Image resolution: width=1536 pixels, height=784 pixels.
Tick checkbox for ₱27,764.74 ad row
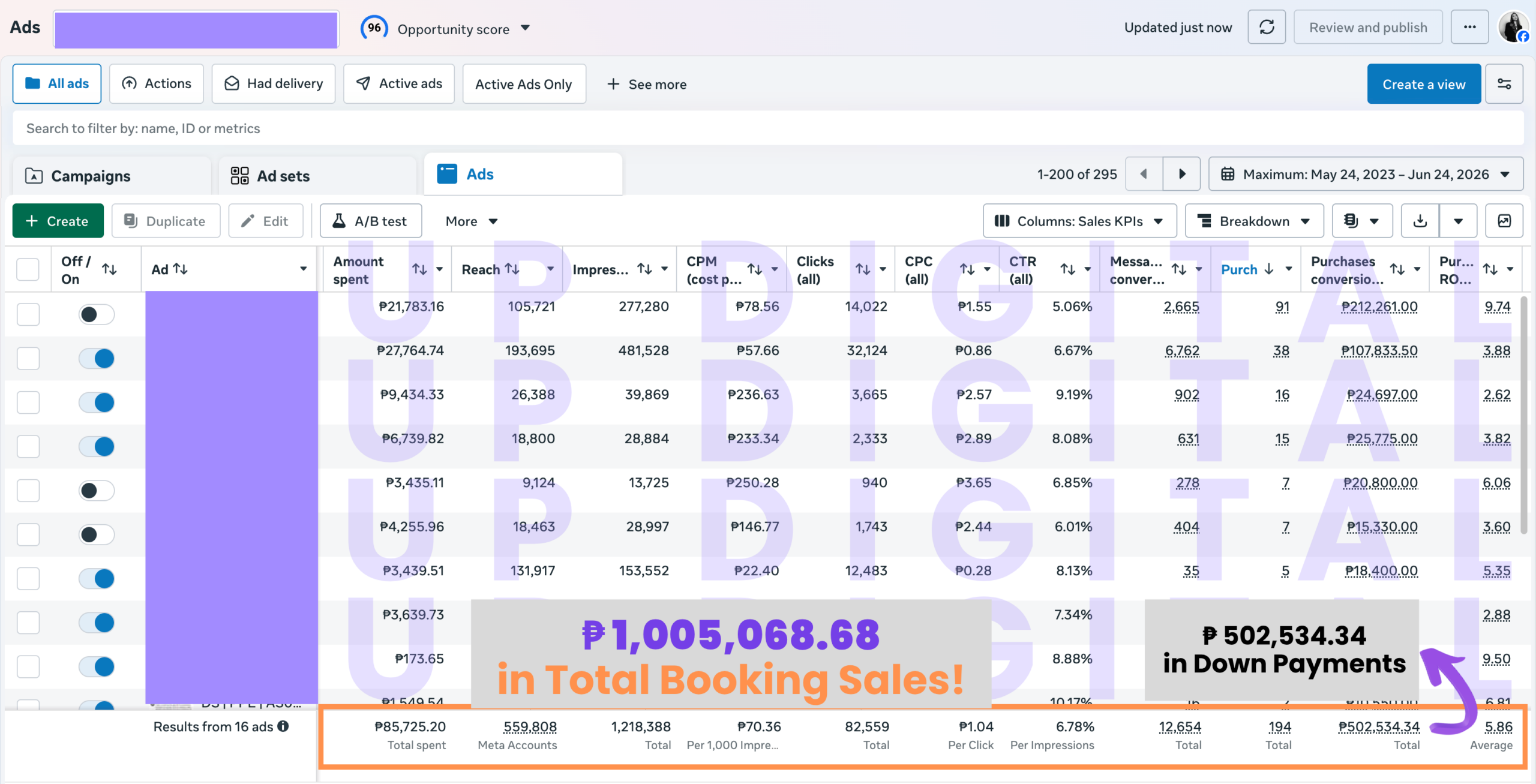(28, 358)
